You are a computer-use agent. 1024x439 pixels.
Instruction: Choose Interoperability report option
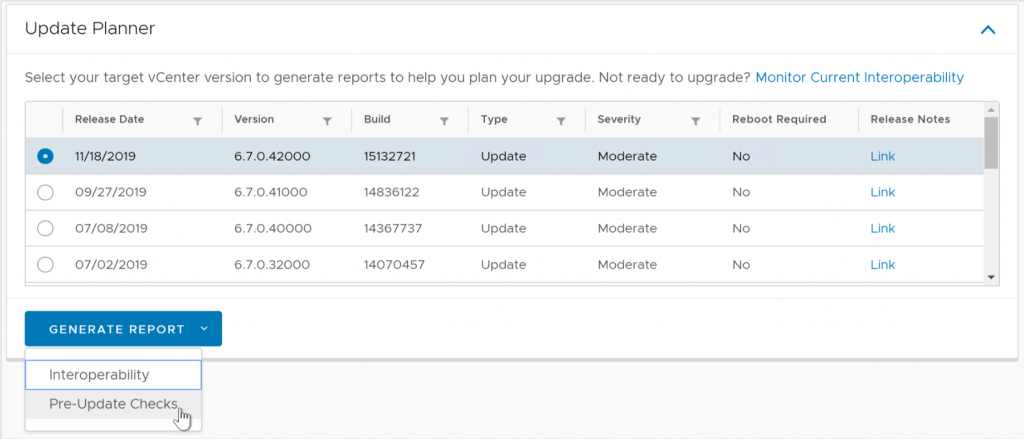(x=113, y=375)
